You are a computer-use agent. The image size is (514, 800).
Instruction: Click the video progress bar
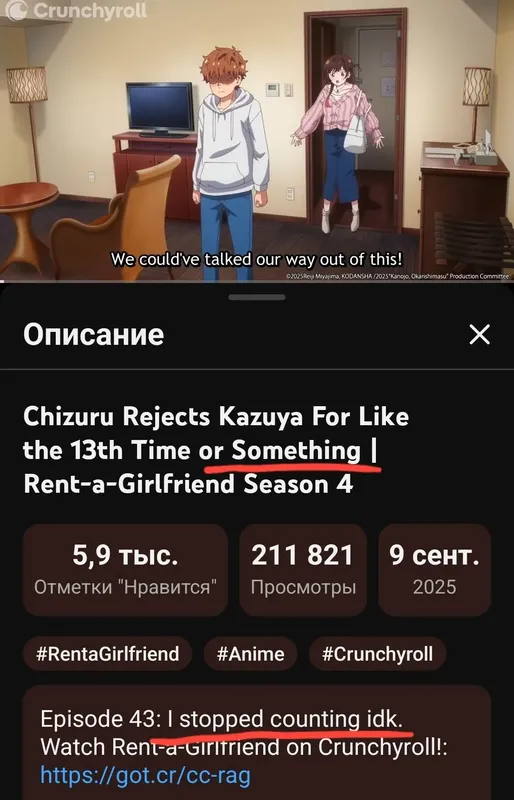coord(257,281)
